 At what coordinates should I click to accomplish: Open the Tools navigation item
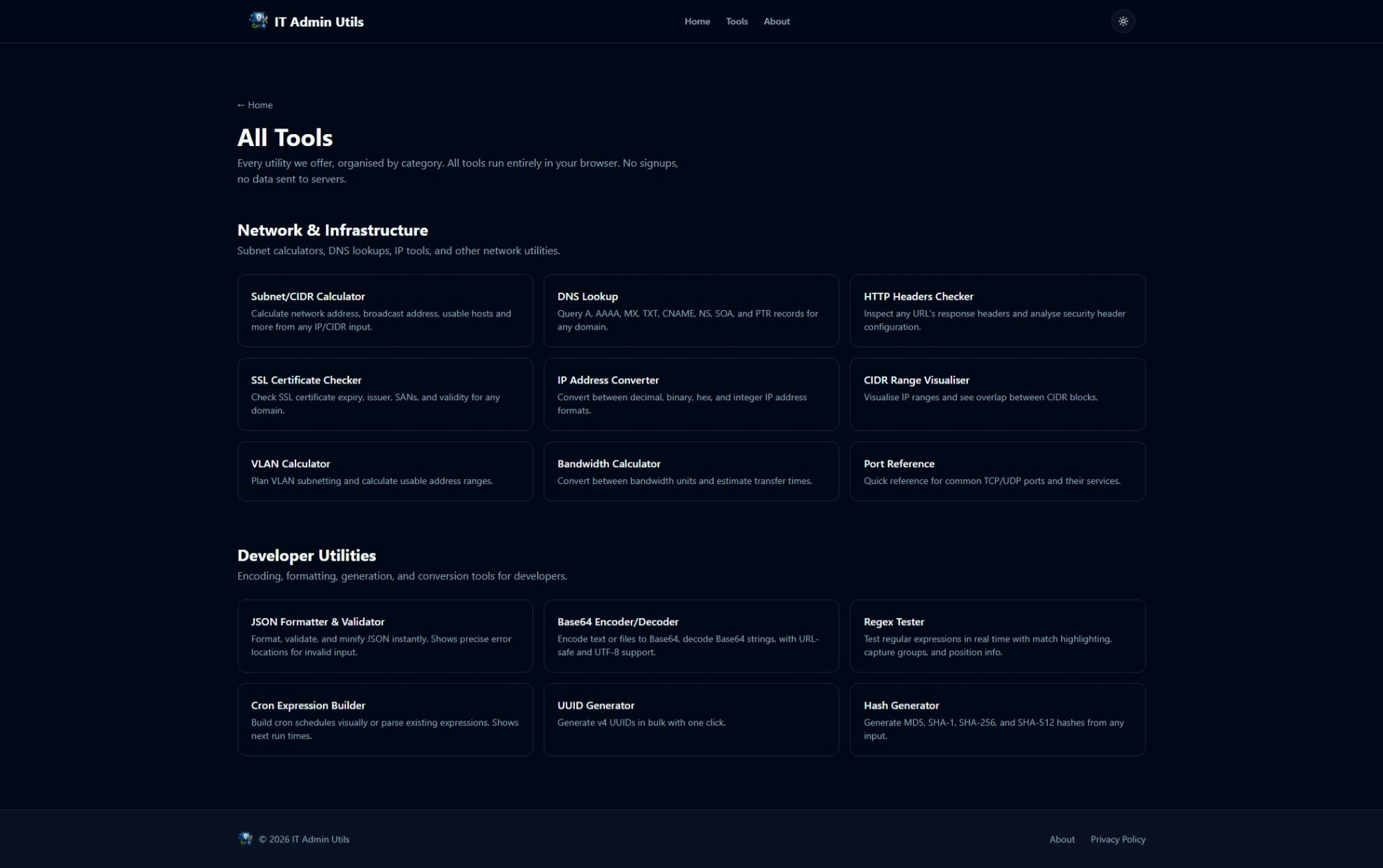(737, 21)
